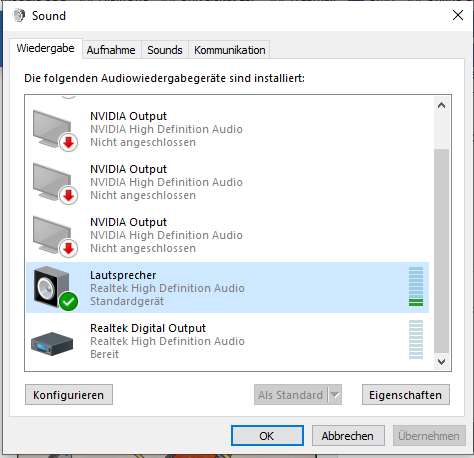Image resolution: width=474 pixels, height=458 pixels.
Task: Click the Realtek Digital Output level meter
Action: pyautogui.click(x=416, y=339)
